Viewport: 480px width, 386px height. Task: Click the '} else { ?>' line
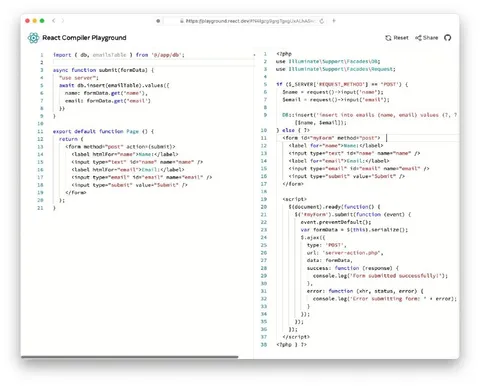293,130
